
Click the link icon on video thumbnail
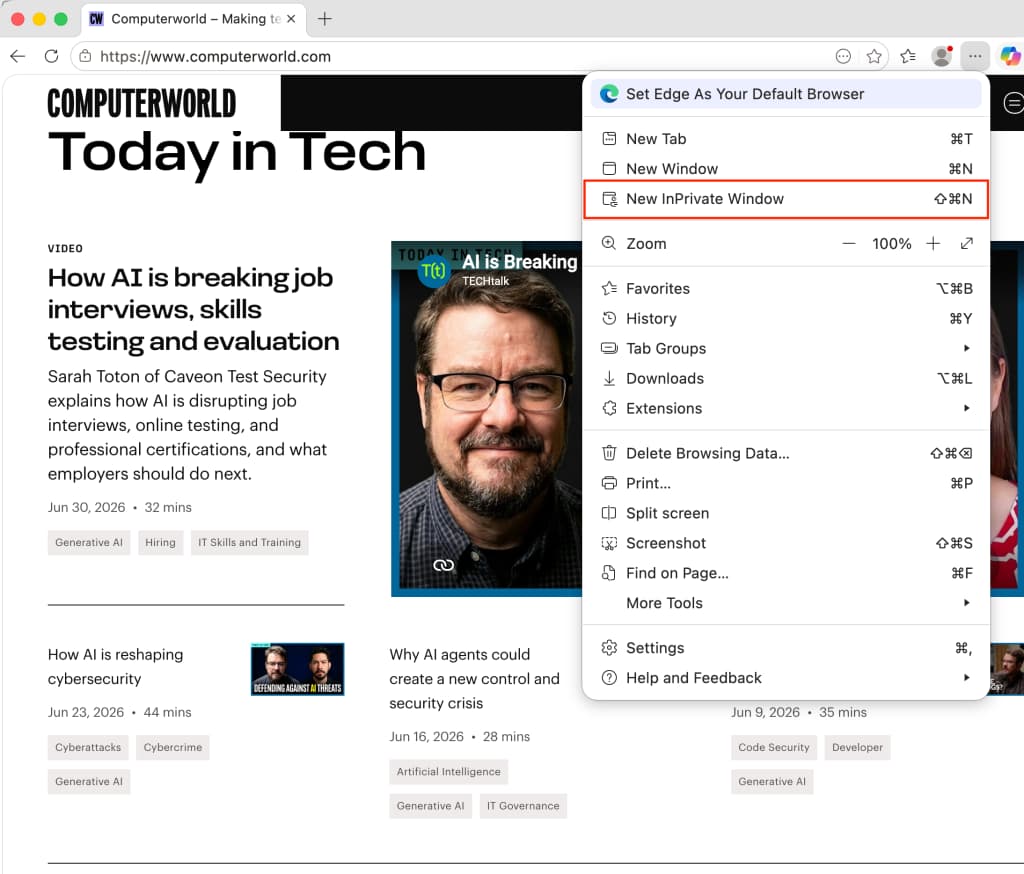click(x=443, y=565)
